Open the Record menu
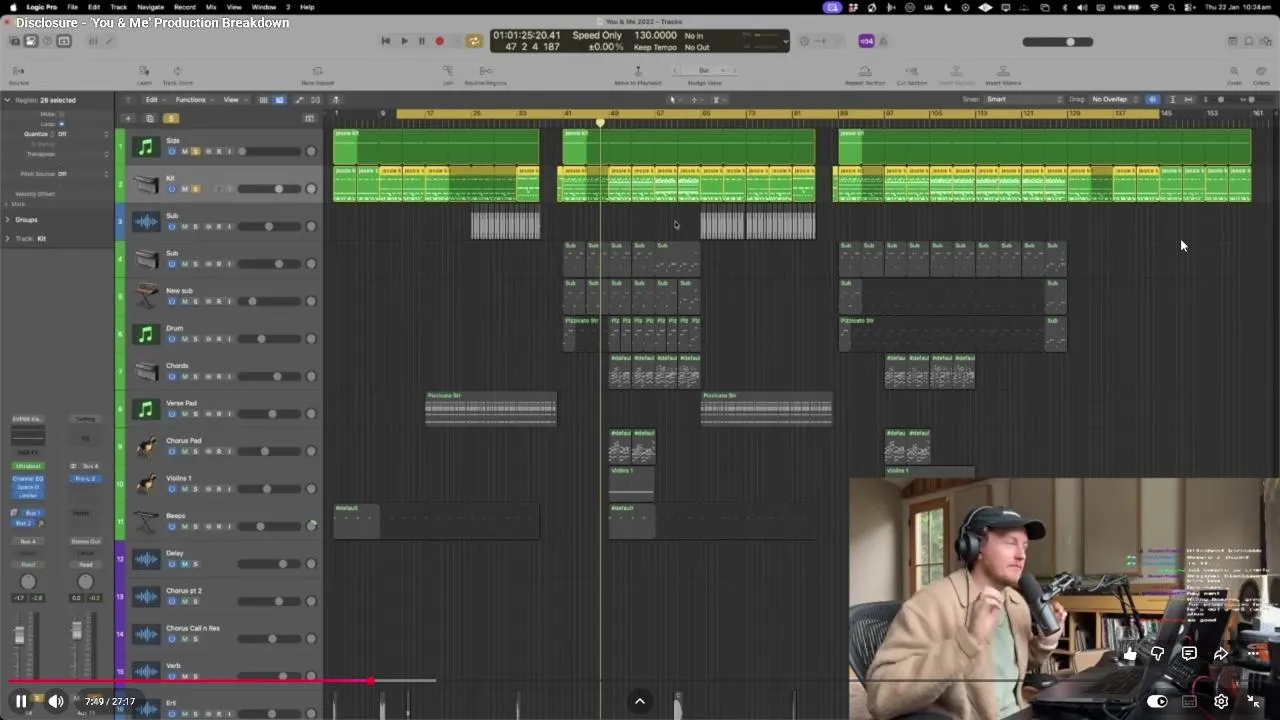Screen dimensions: 1280x720 pyautogui.click(x=185, y=7)
